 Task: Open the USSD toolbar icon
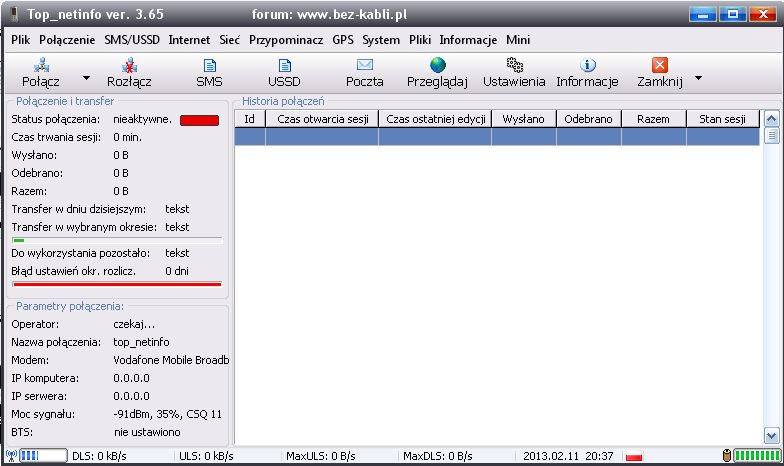tap(284, 65)
